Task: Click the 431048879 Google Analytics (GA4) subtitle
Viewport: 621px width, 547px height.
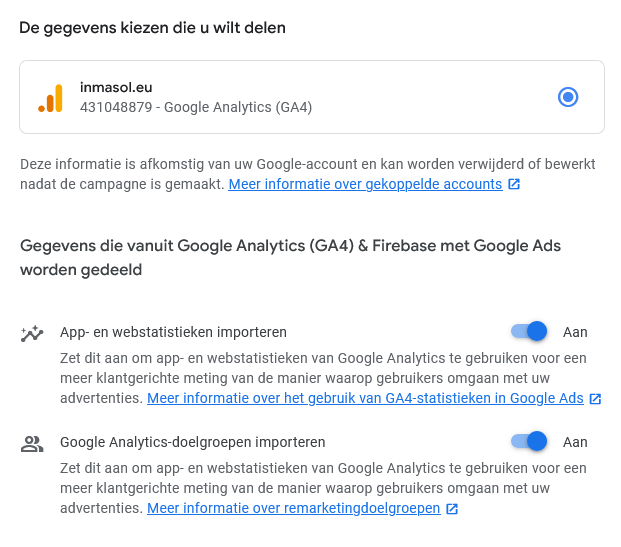Action: pos(196,107)
